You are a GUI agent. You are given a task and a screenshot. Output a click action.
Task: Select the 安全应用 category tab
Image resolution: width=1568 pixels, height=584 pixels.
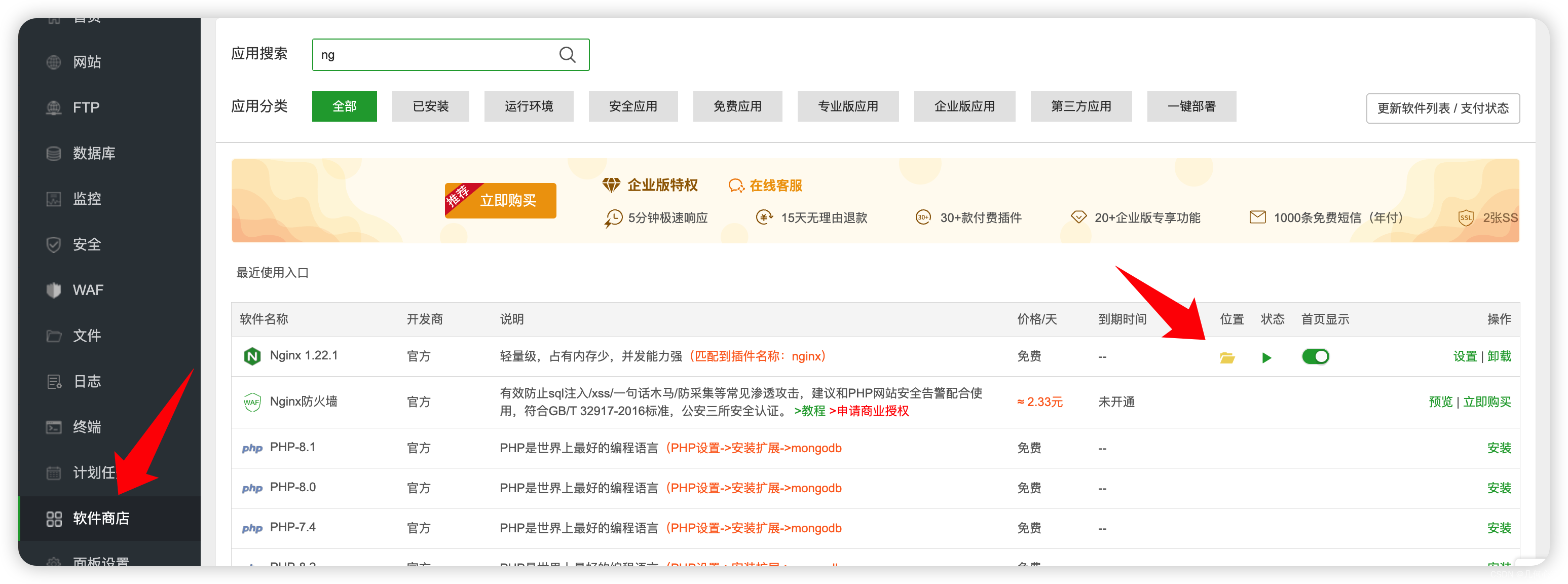coord(633,106)
